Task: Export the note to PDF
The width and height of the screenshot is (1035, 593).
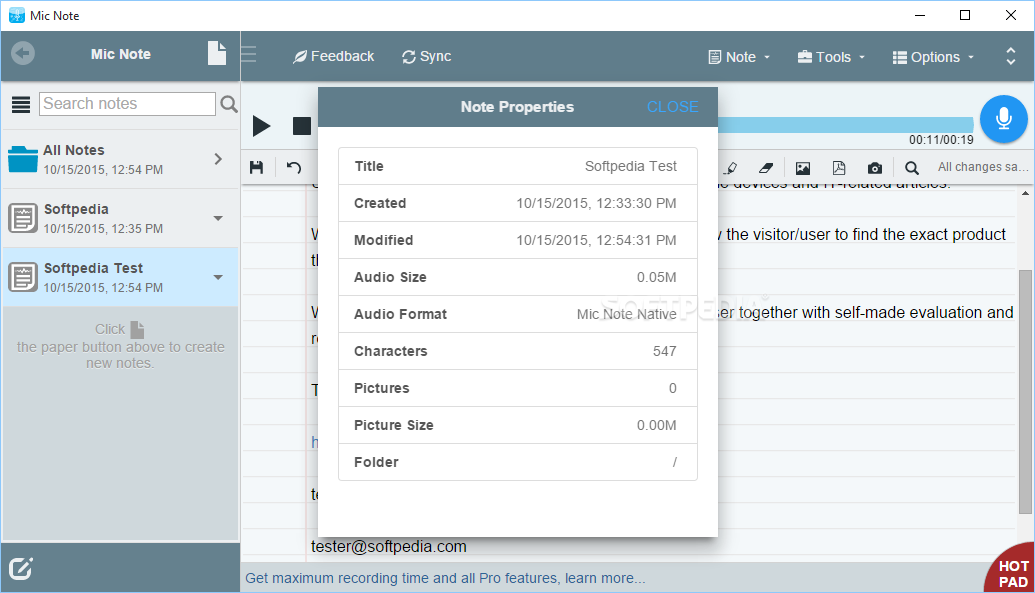Action: [838, 168]
